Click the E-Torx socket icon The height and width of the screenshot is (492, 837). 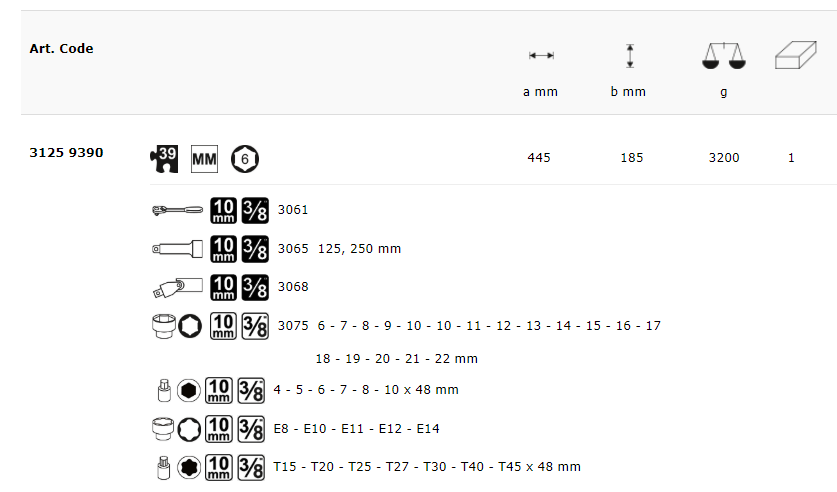click(x=162, y=429)
